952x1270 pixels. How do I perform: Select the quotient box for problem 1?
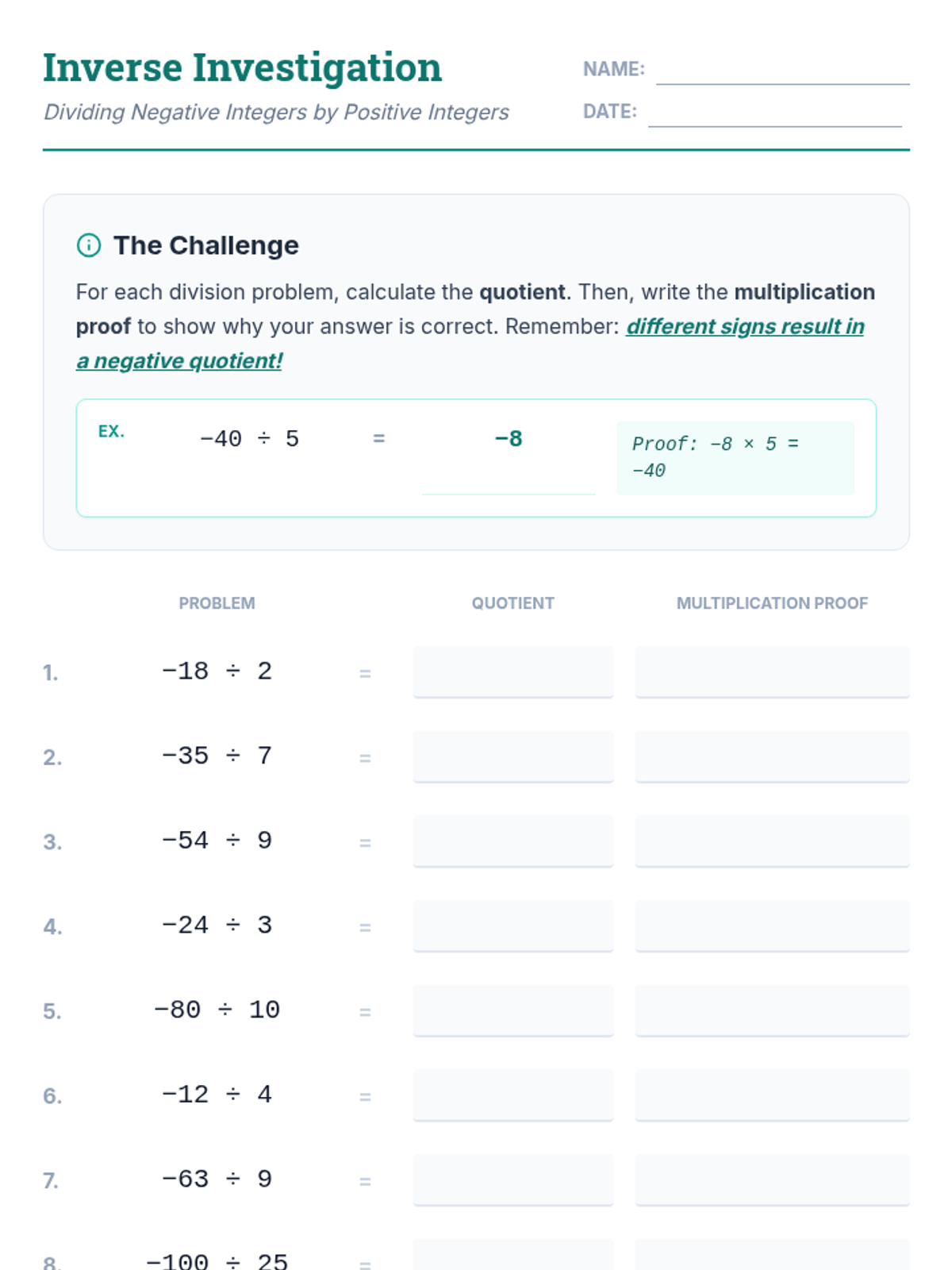pyautogui.click(x=513, y=672)
